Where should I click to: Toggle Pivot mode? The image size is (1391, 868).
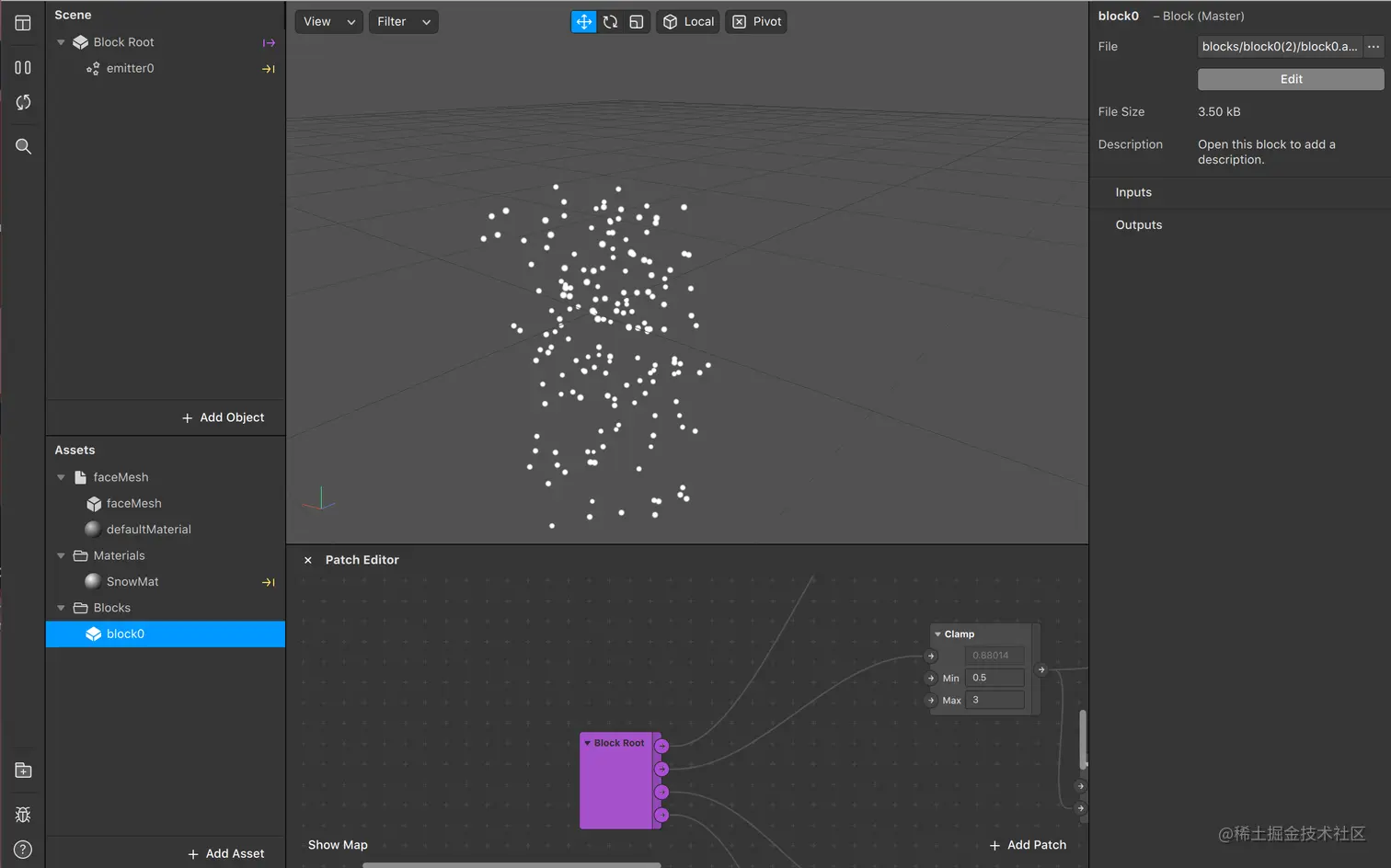coord(756,22)
